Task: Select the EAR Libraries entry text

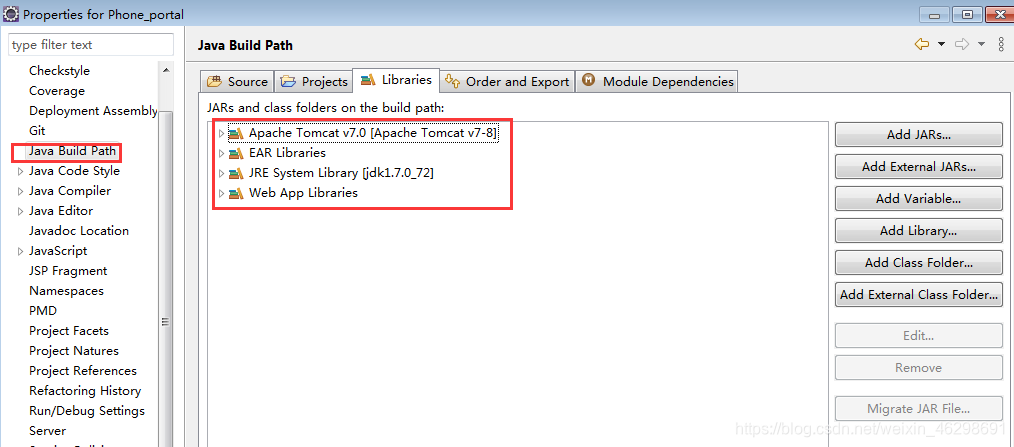Action: click(287, 153)
